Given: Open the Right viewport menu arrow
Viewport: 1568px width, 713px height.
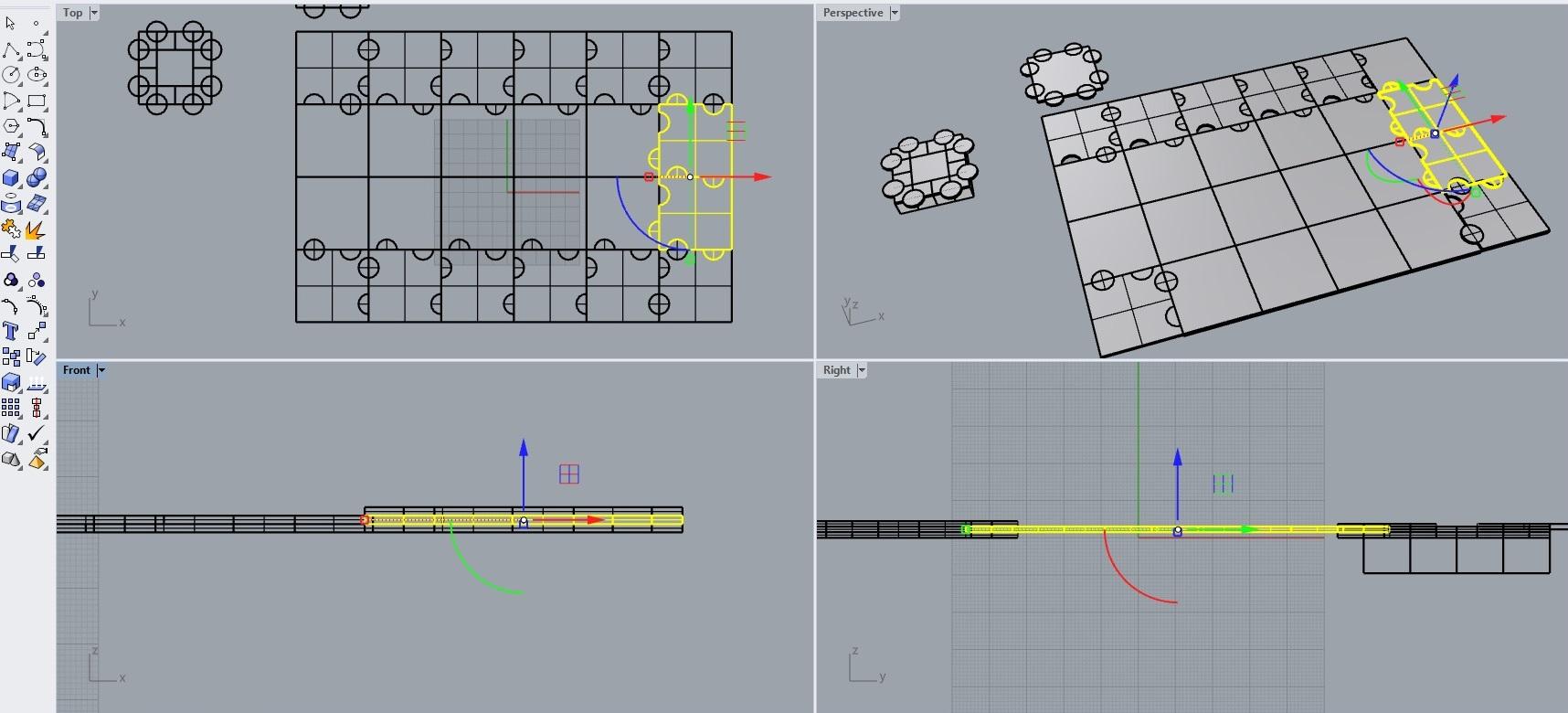Looking at the screenshot, I should tap(862, 370).
